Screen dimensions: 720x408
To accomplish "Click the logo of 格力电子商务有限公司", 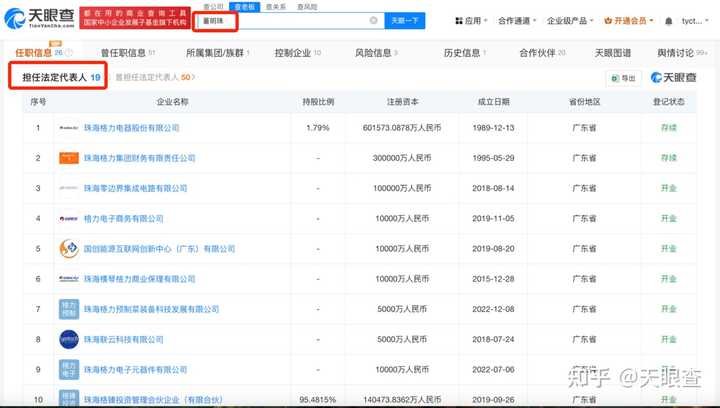I will [69, 218].
